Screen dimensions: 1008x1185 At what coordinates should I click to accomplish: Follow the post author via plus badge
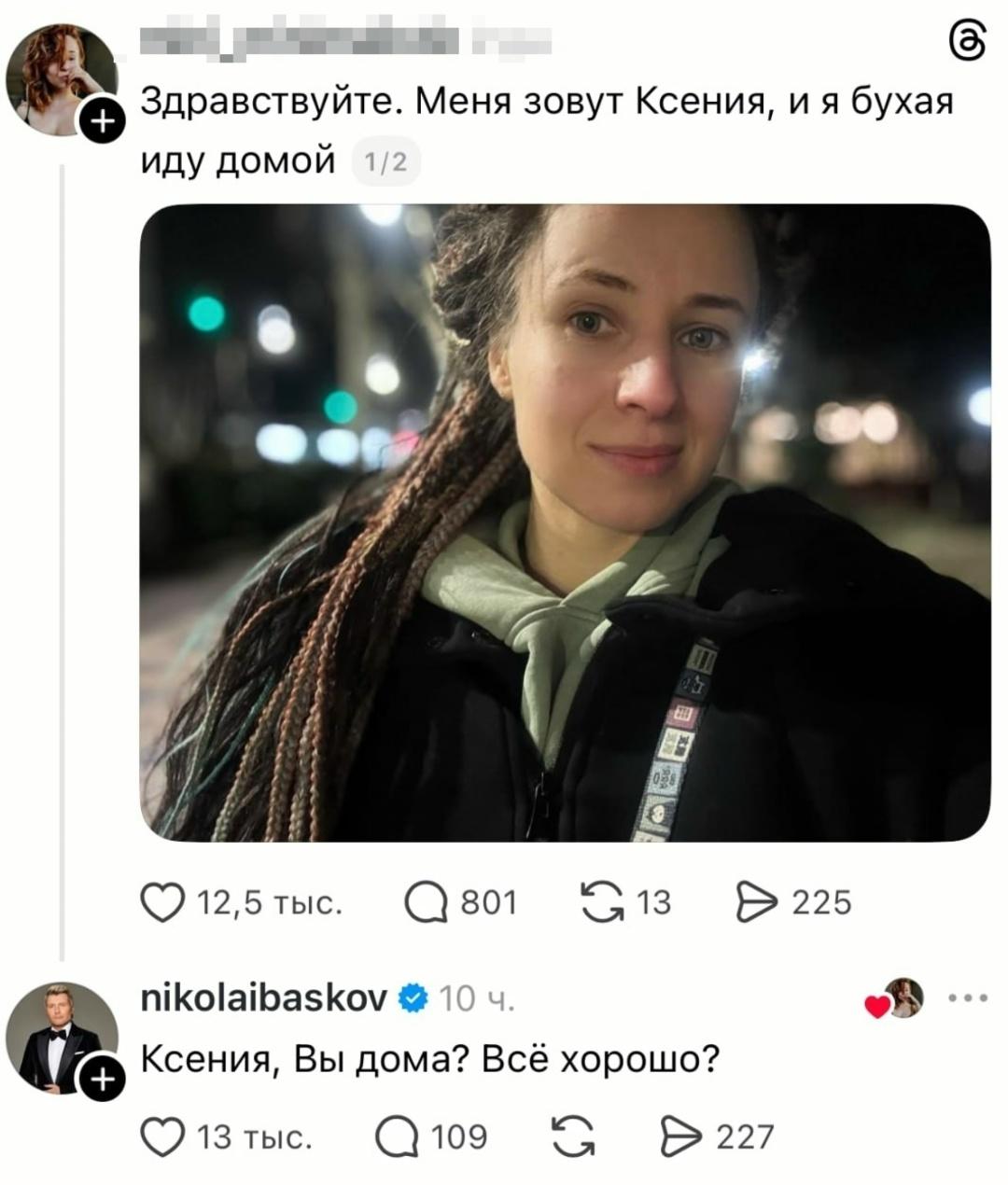click(x=104, y=121)
